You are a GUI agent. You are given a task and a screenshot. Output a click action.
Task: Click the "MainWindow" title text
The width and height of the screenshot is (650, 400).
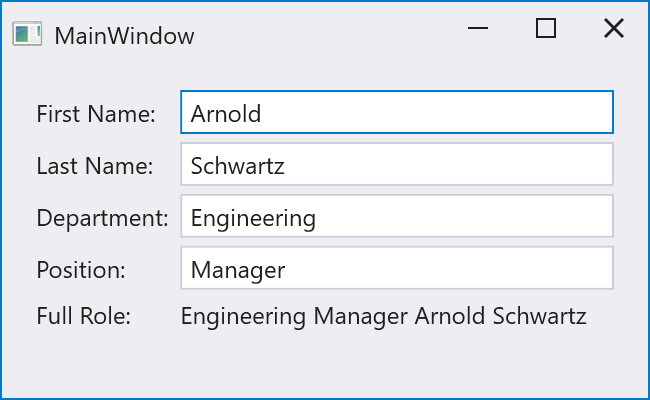124,36
